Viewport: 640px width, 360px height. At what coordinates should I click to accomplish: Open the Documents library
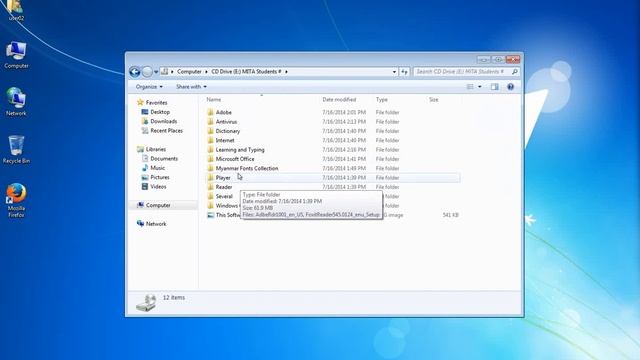pyautogui.click(x=164, y=158)
